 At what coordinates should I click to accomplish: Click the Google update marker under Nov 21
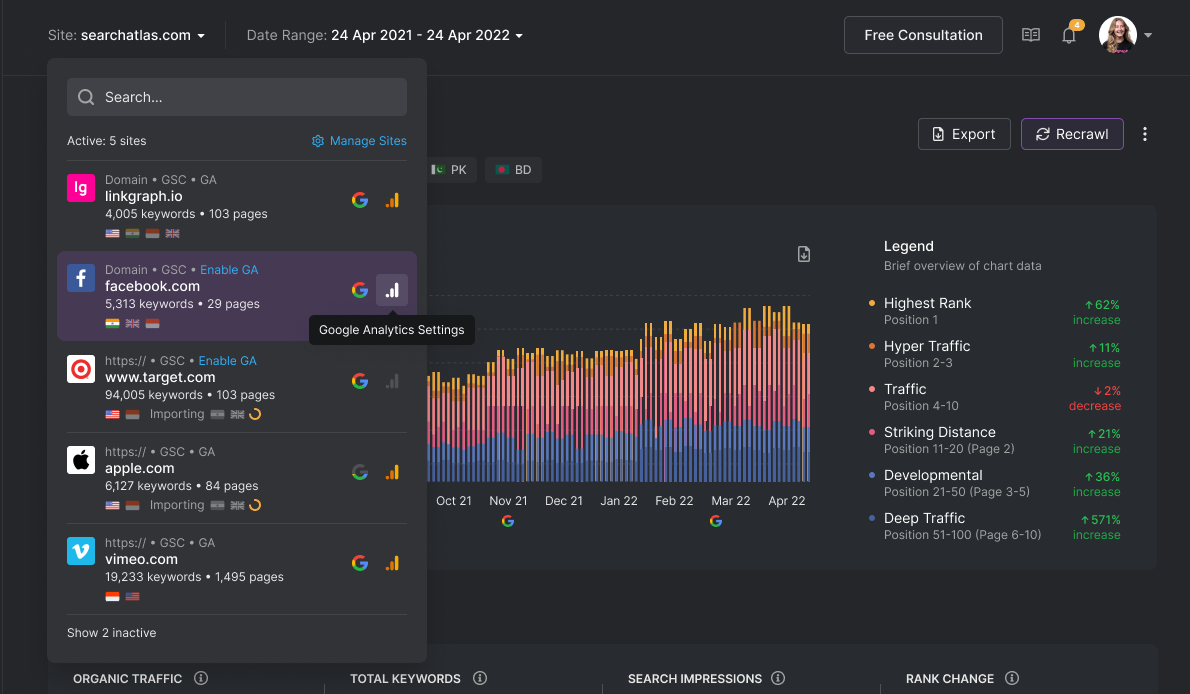508,521
